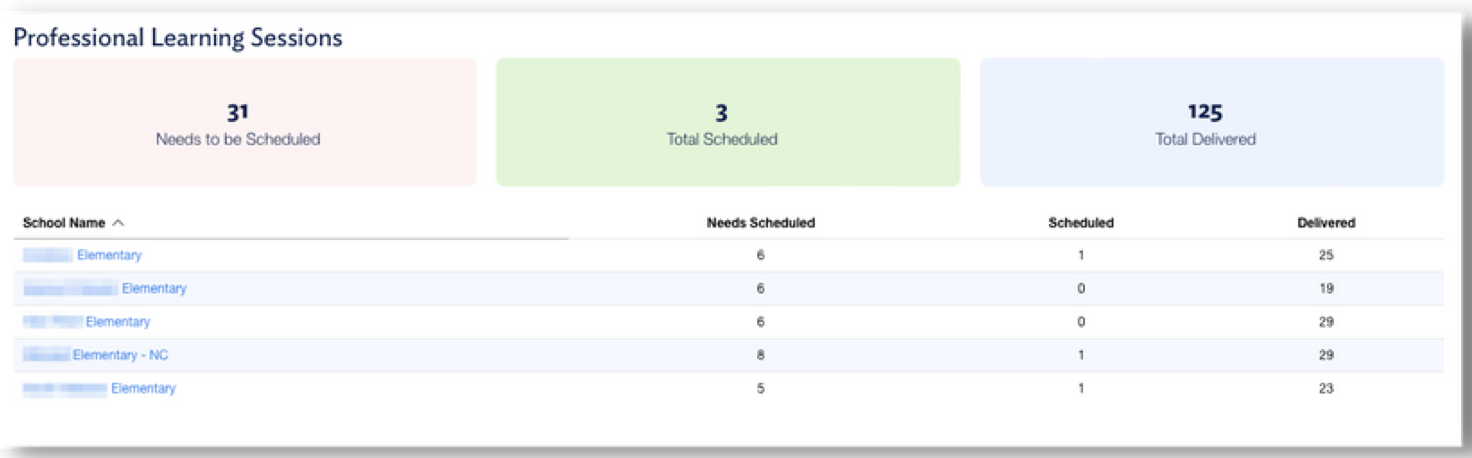Image resolution: width=1472 pixels, height=458 pixels.
Task: Sort by the School Name column header
Action: click(x=64, y=223)
